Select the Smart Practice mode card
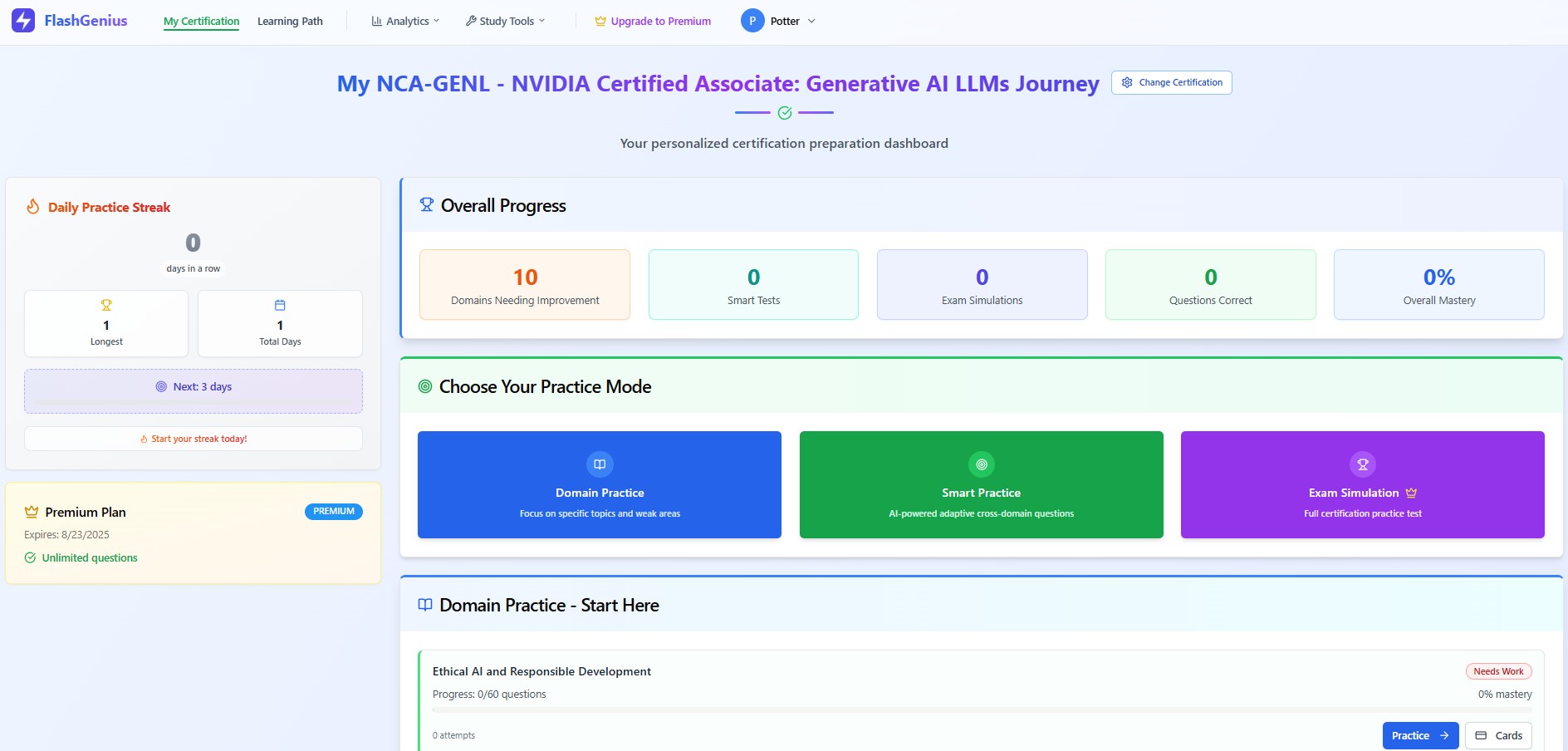 (981, 484)
